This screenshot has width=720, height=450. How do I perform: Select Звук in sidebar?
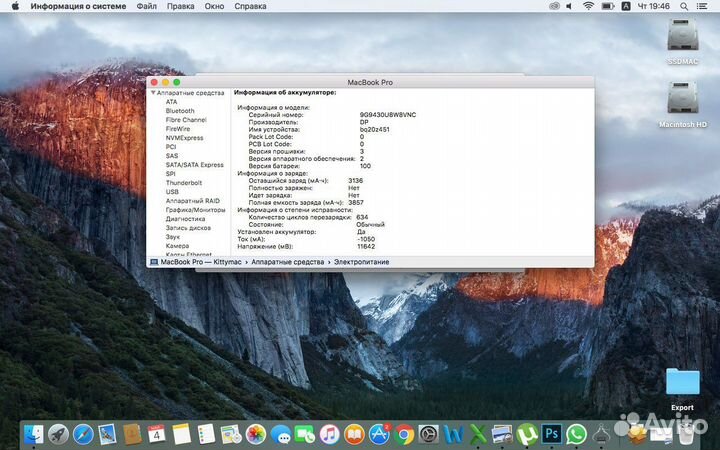click(173, 237)
